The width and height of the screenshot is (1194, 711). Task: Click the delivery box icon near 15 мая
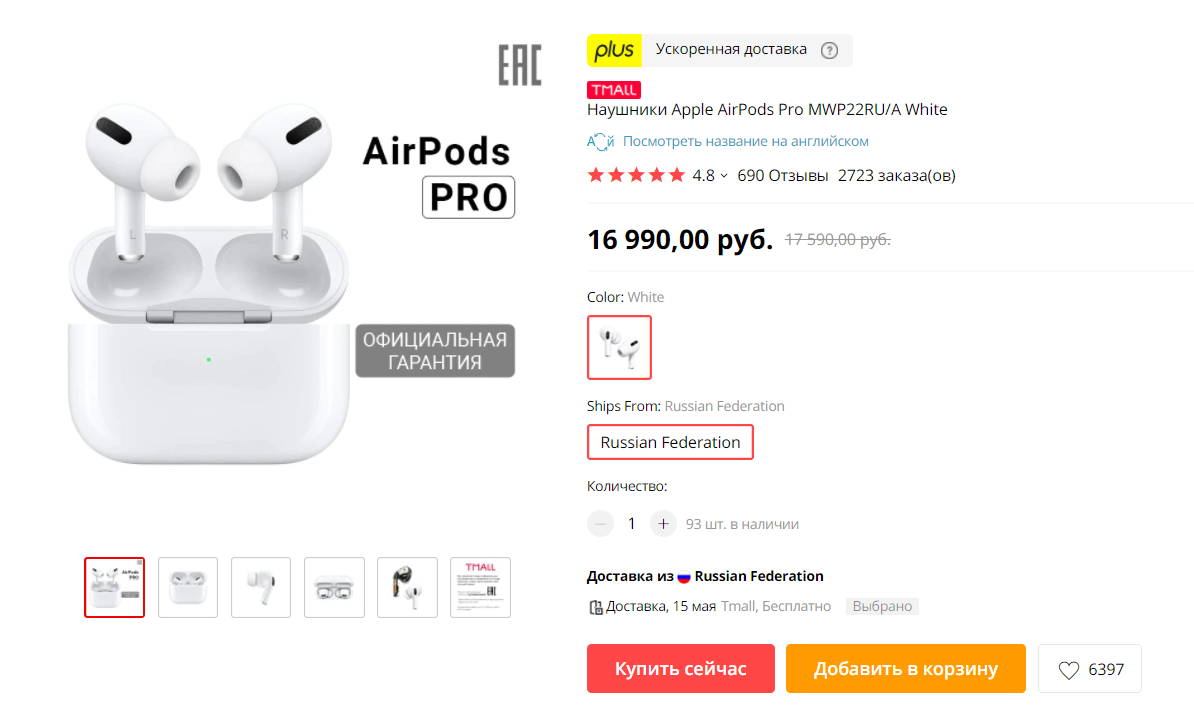595,607
